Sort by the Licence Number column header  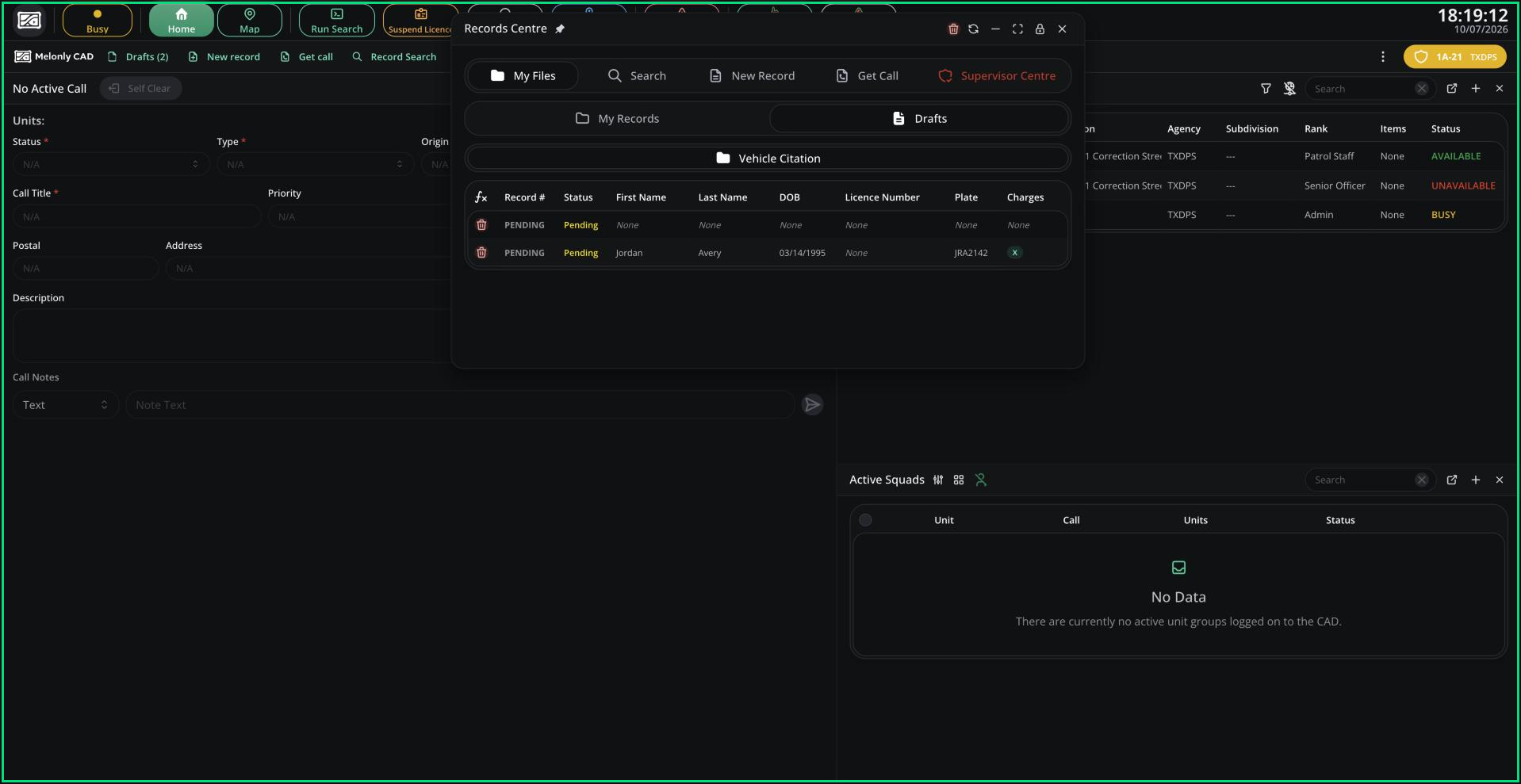882,197
